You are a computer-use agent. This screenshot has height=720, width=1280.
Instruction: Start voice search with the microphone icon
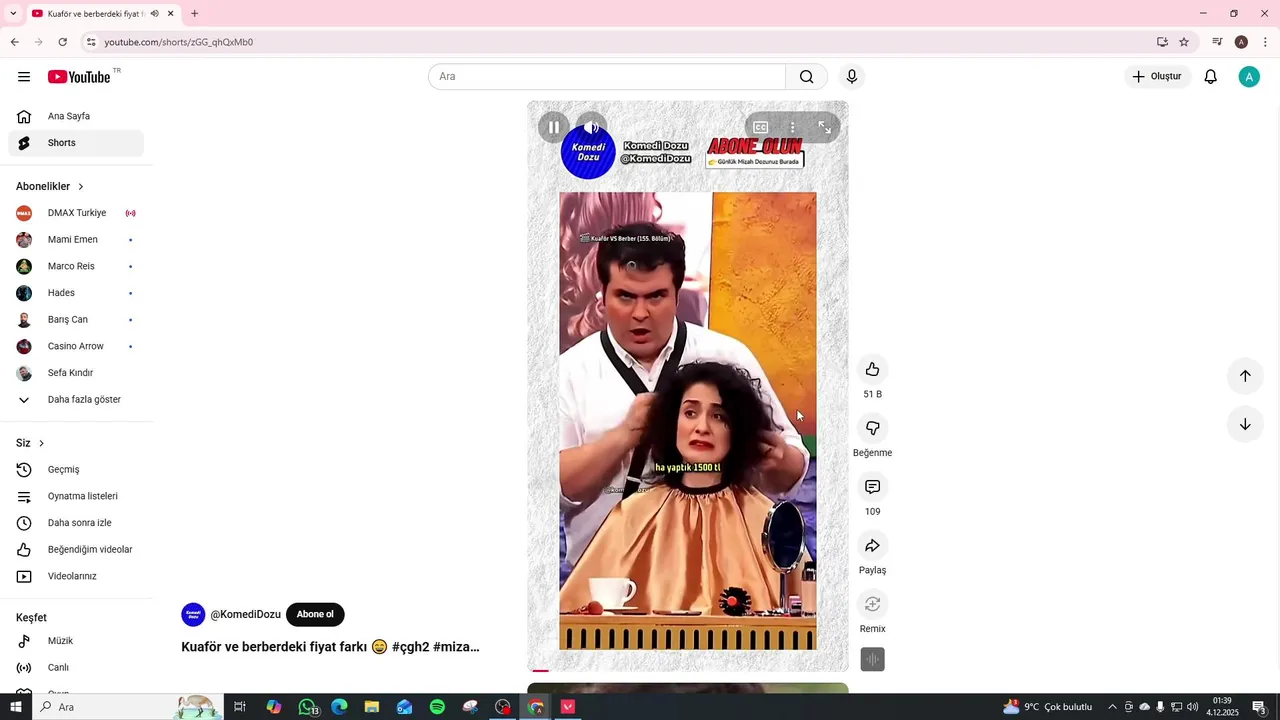[x=852, y=77]
